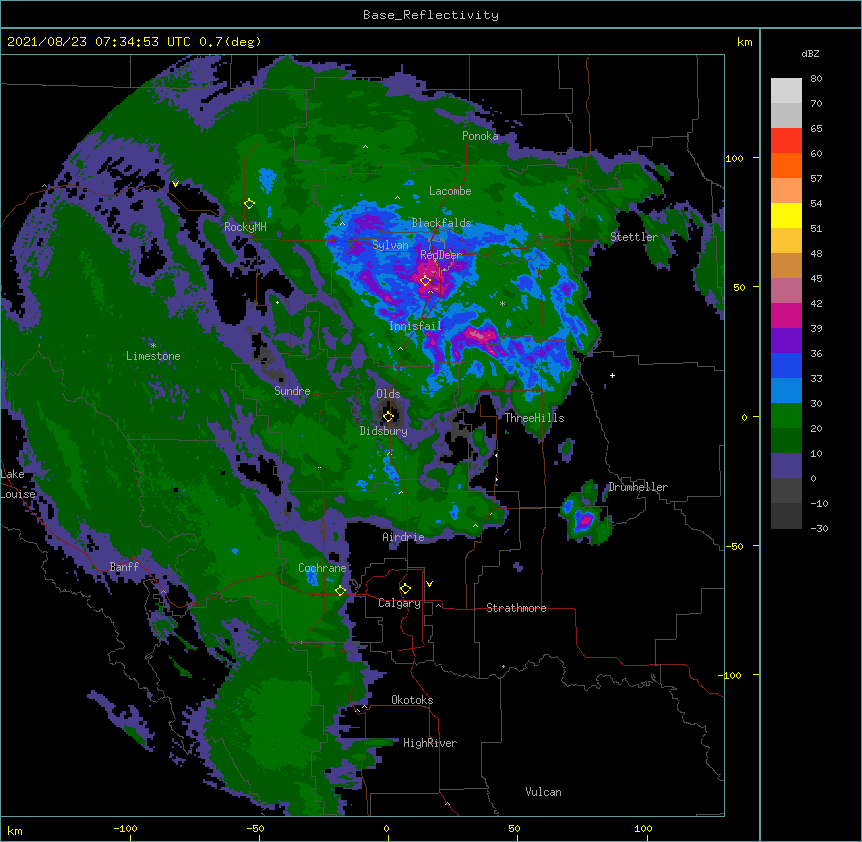Choose the purple 36-39 dBZ color band

pos(786,341)
